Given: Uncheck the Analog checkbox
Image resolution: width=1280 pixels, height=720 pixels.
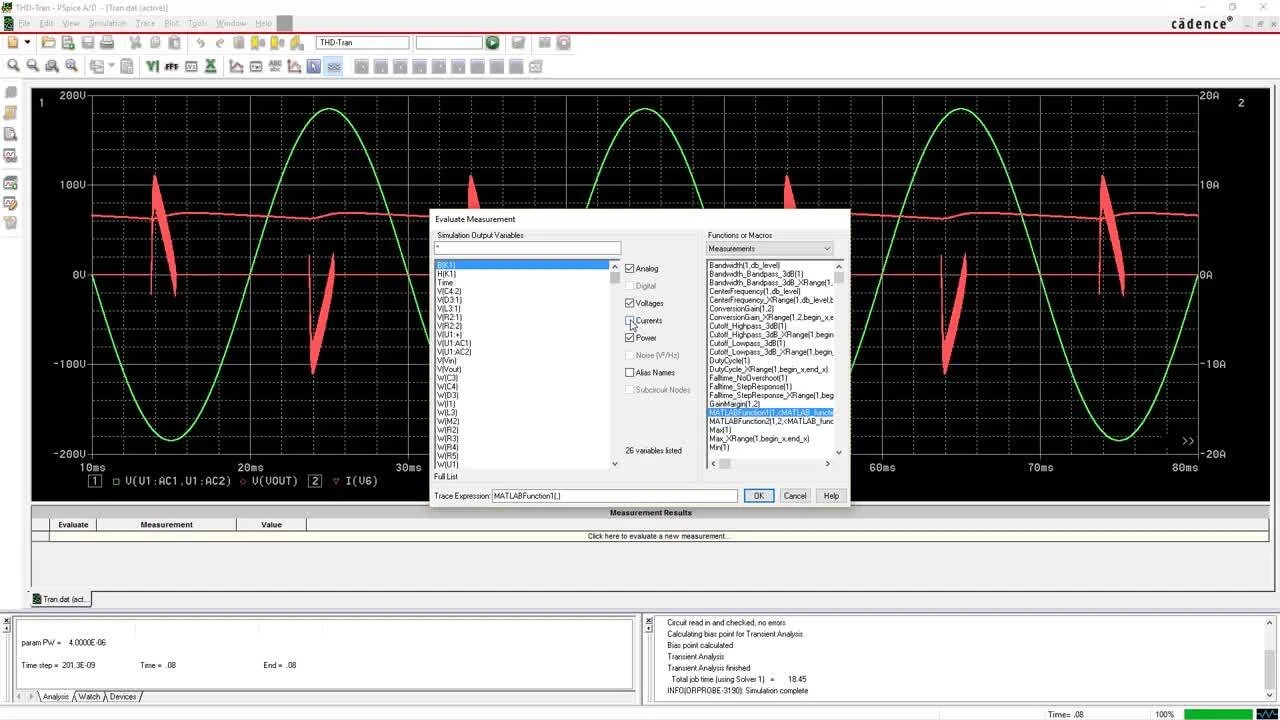Looking at the screenshot, I should coord(630,268).
